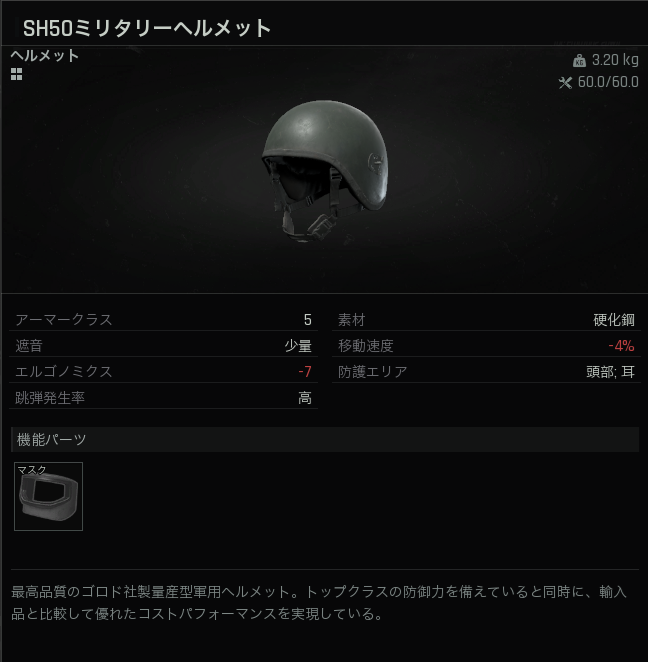This screenshot has height=662, width=648.
Task: Click the アーマークラス stat row
Action: (163, 320)
